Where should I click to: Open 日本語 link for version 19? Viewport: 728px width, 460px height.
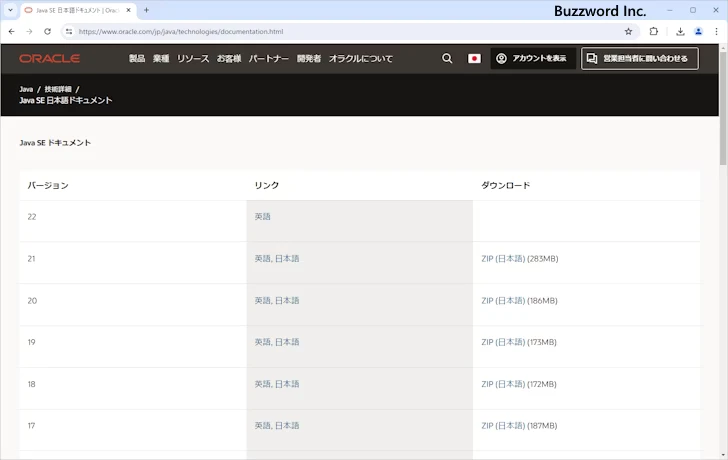[x=287, y=342]
